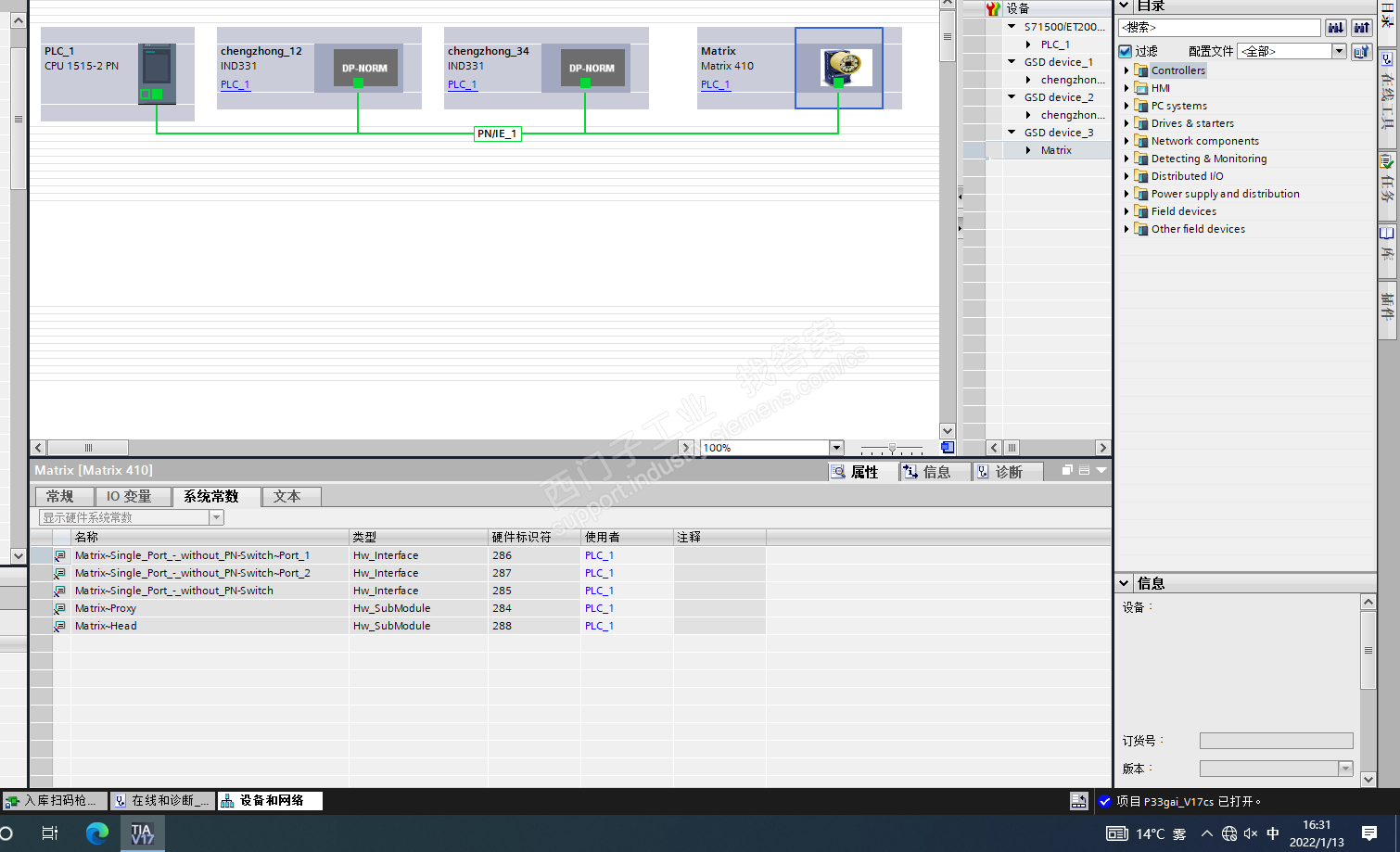
Task: Click the zoom slider handle
Action: pyautogui.click(x=892, y=448)
